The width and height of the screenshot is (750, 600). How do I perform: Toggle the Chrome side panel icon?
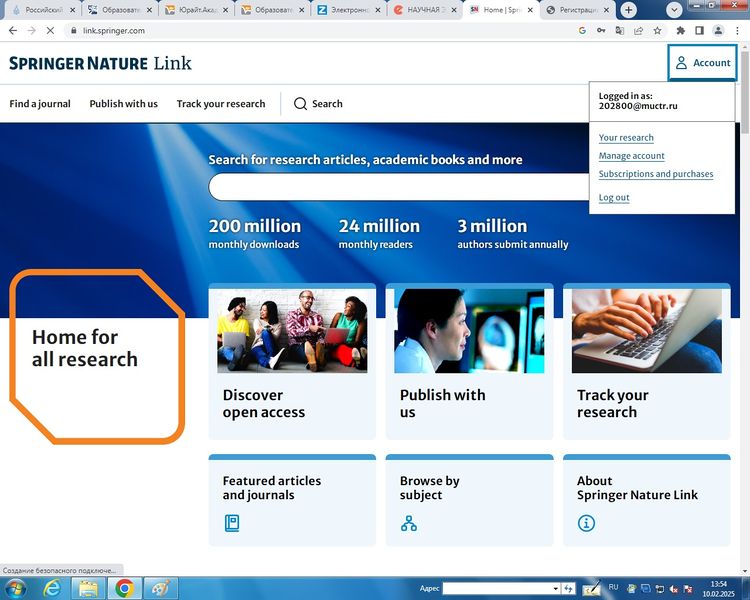(699, 31)
